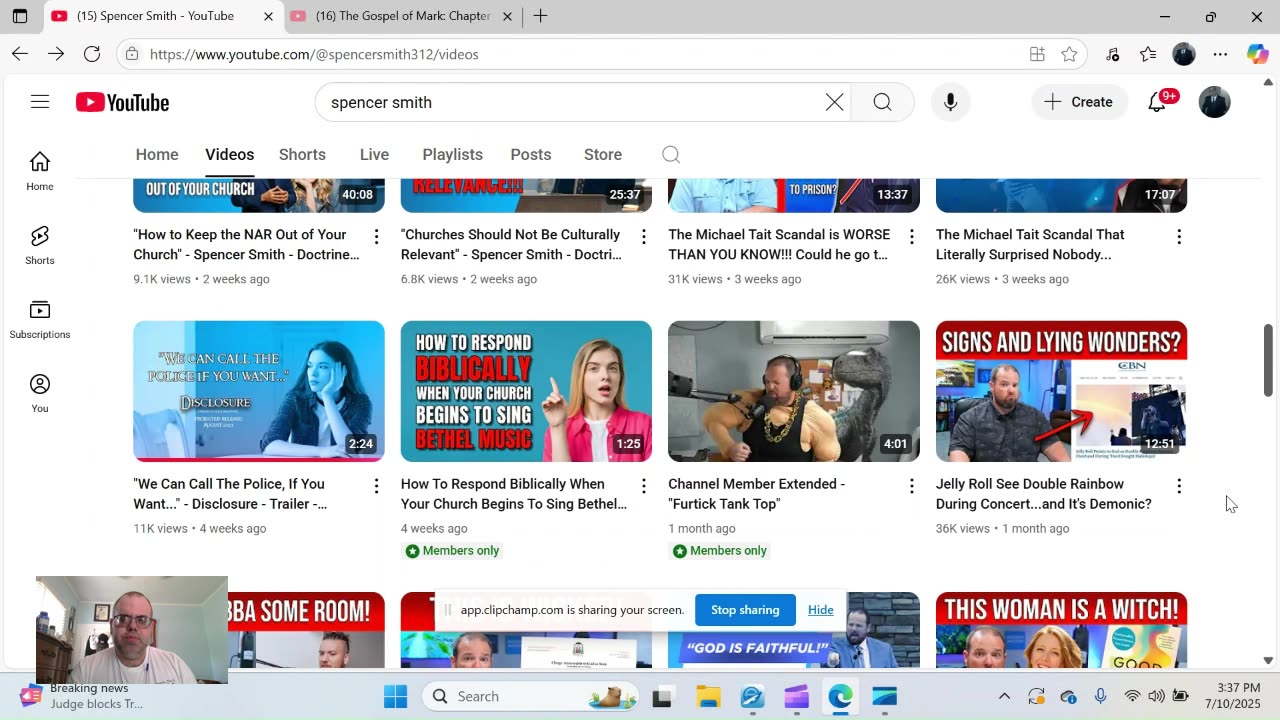The height and width of the screenshot is (720, 1280).
Task: Open taskbar volume control
Action: pos(1156,696)
